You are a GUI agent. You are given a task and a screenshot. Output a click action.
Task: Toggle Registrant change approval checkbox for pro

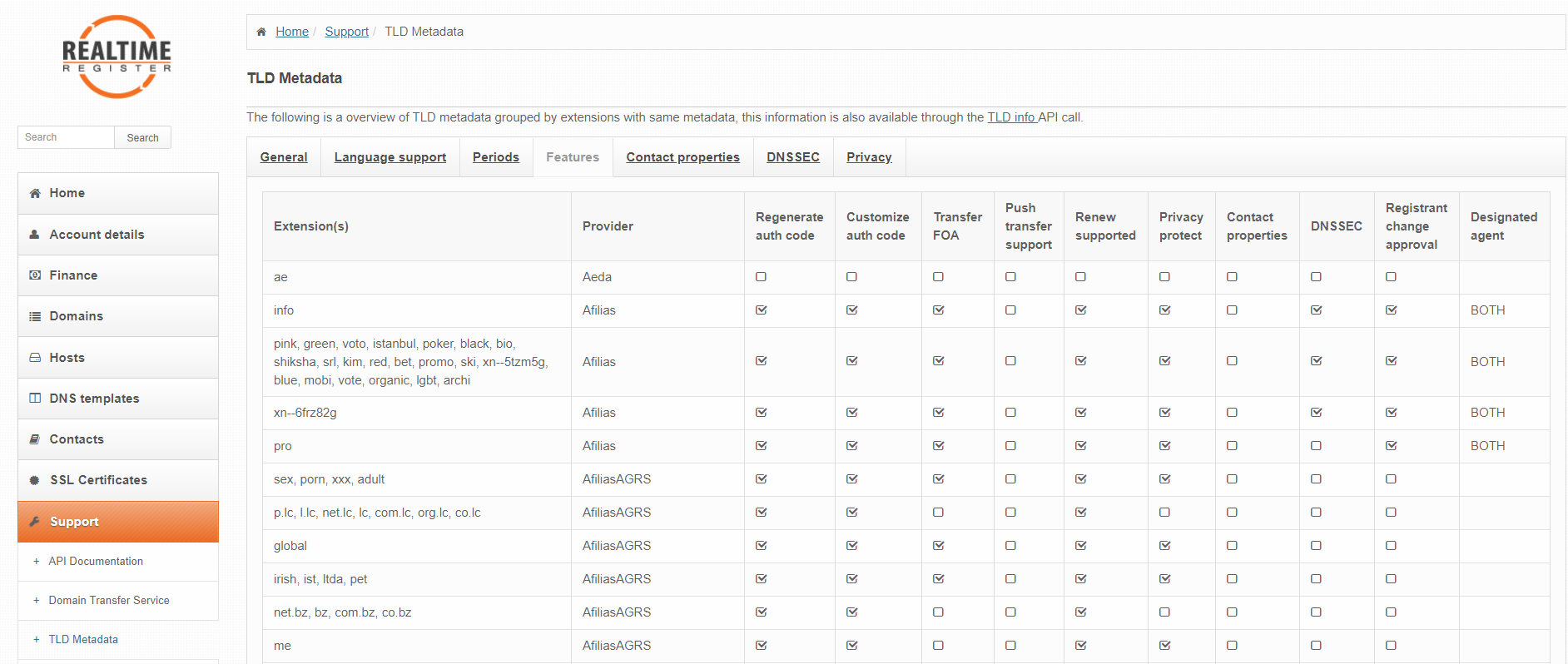(1391, 446)
